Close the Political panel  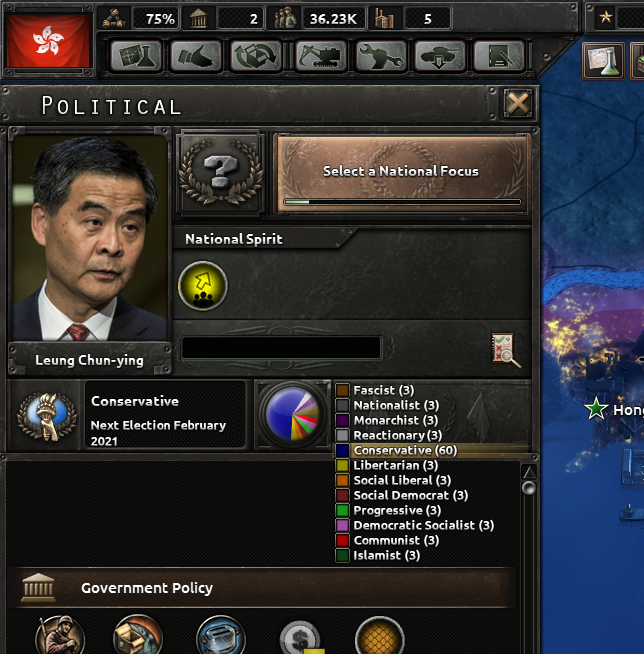[518, 103]
